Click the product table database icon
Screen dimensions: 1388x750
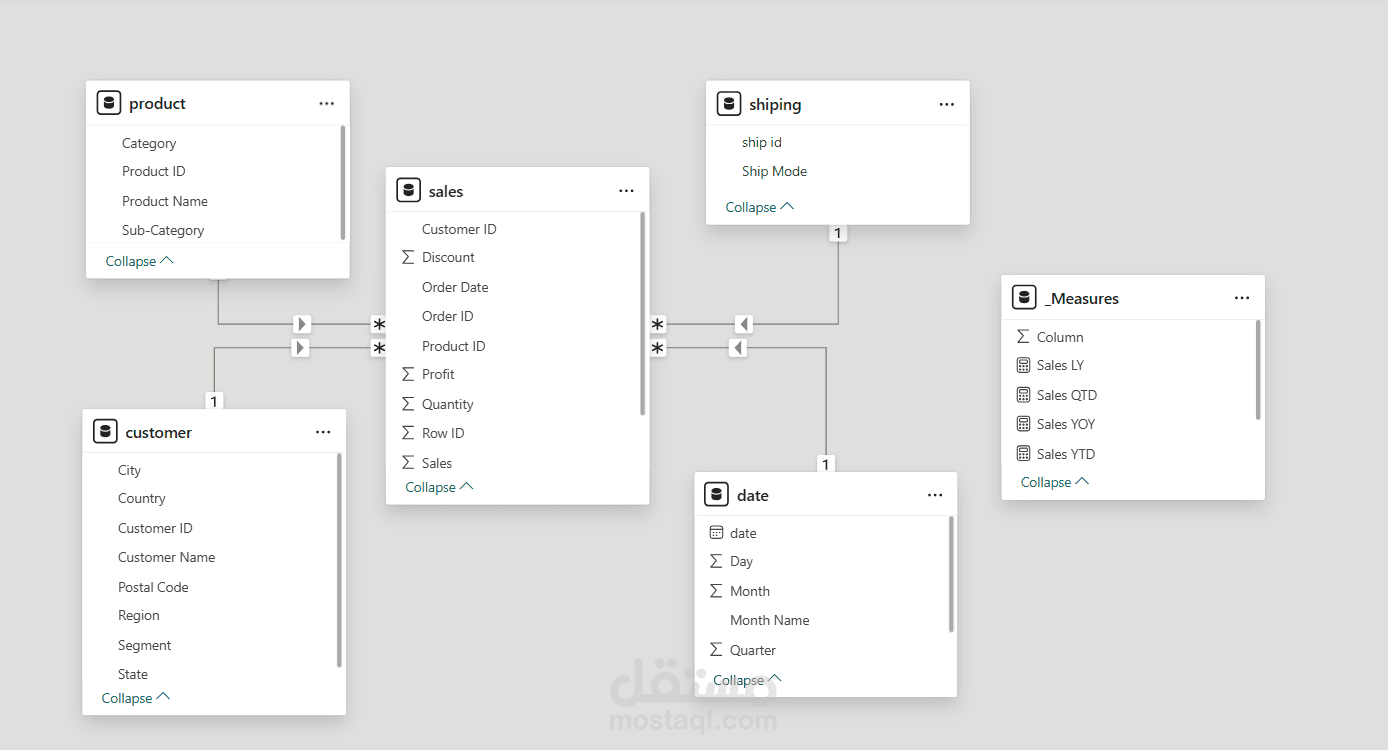(109, 103)
